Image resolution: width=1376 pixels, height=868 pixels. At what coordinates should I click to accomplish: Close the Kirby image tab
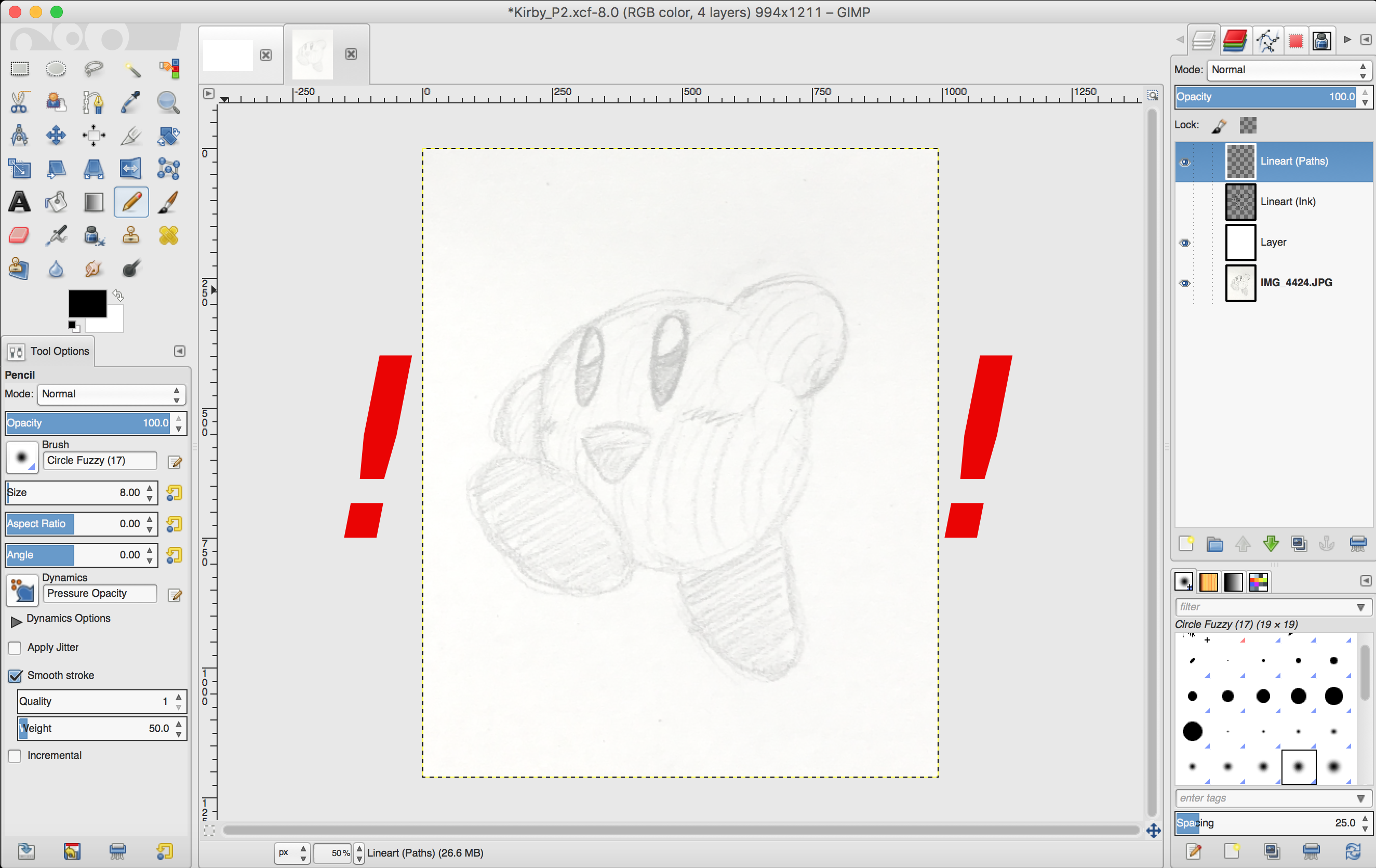pyautogui.click(x=352, y=55)
